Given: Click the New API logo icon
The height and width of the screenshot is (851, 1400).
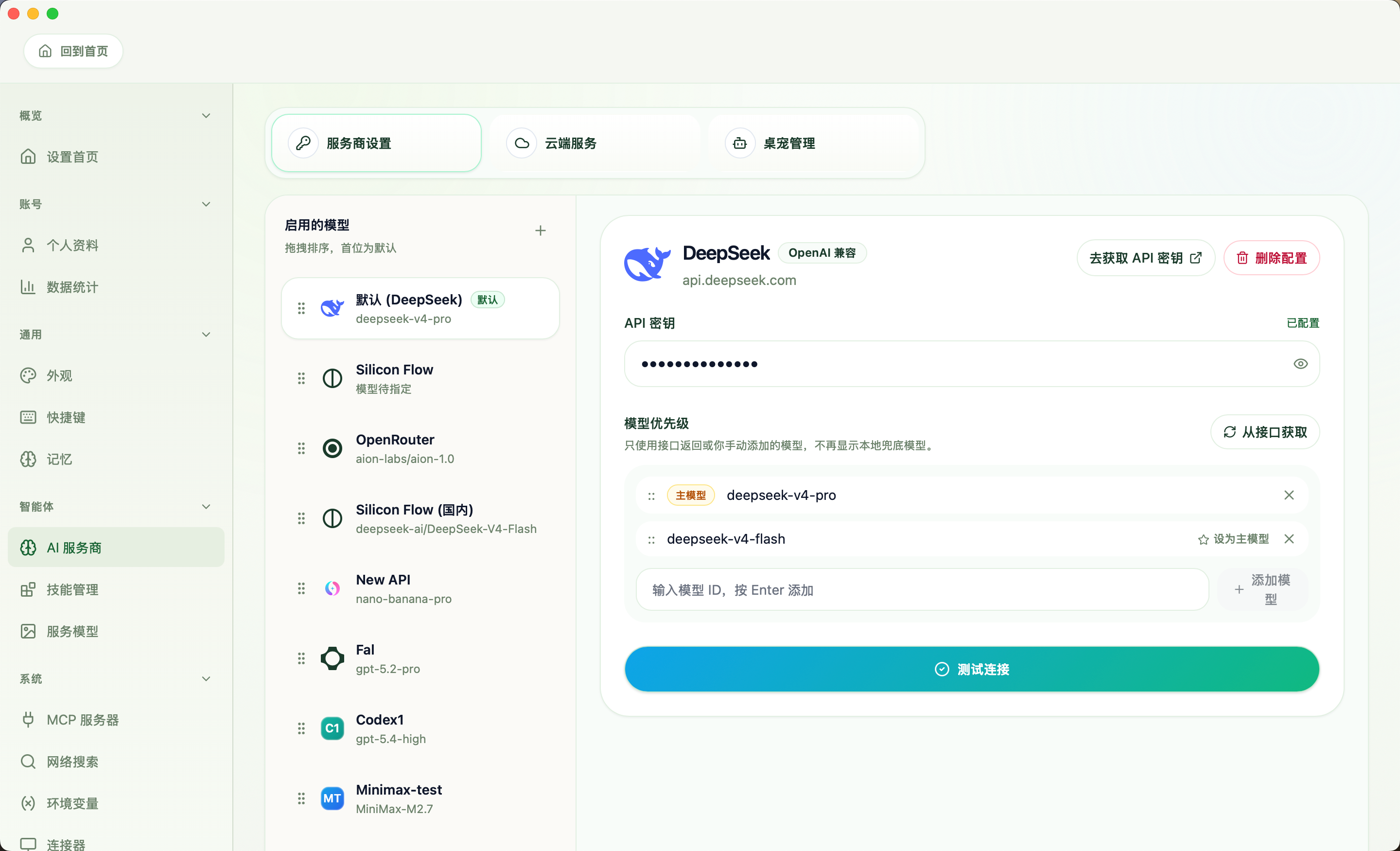Looking at the screenshot, I should [x=332, y=588].
